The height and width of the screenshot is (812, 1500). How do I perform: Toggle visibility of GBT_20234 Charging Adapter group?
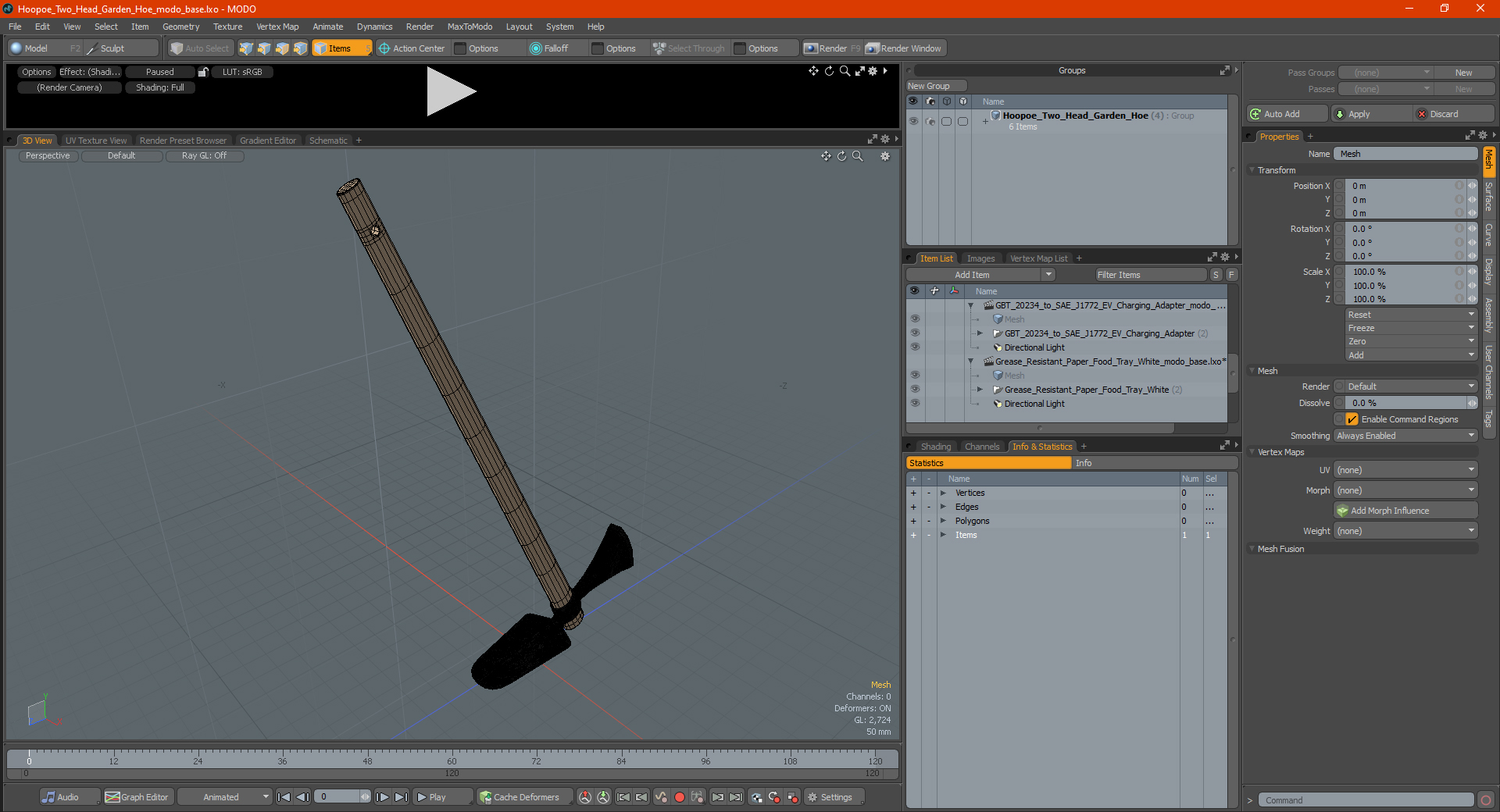914,333
